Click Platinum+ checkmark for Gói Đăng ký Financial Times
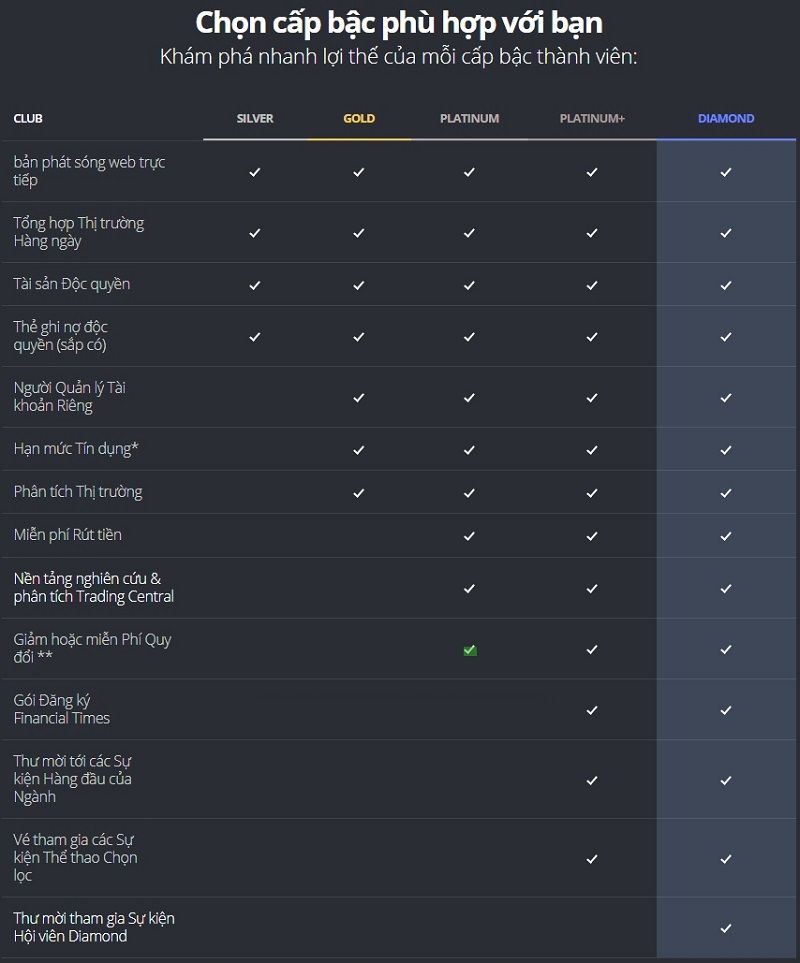The image size is (800, 963). 592,710
